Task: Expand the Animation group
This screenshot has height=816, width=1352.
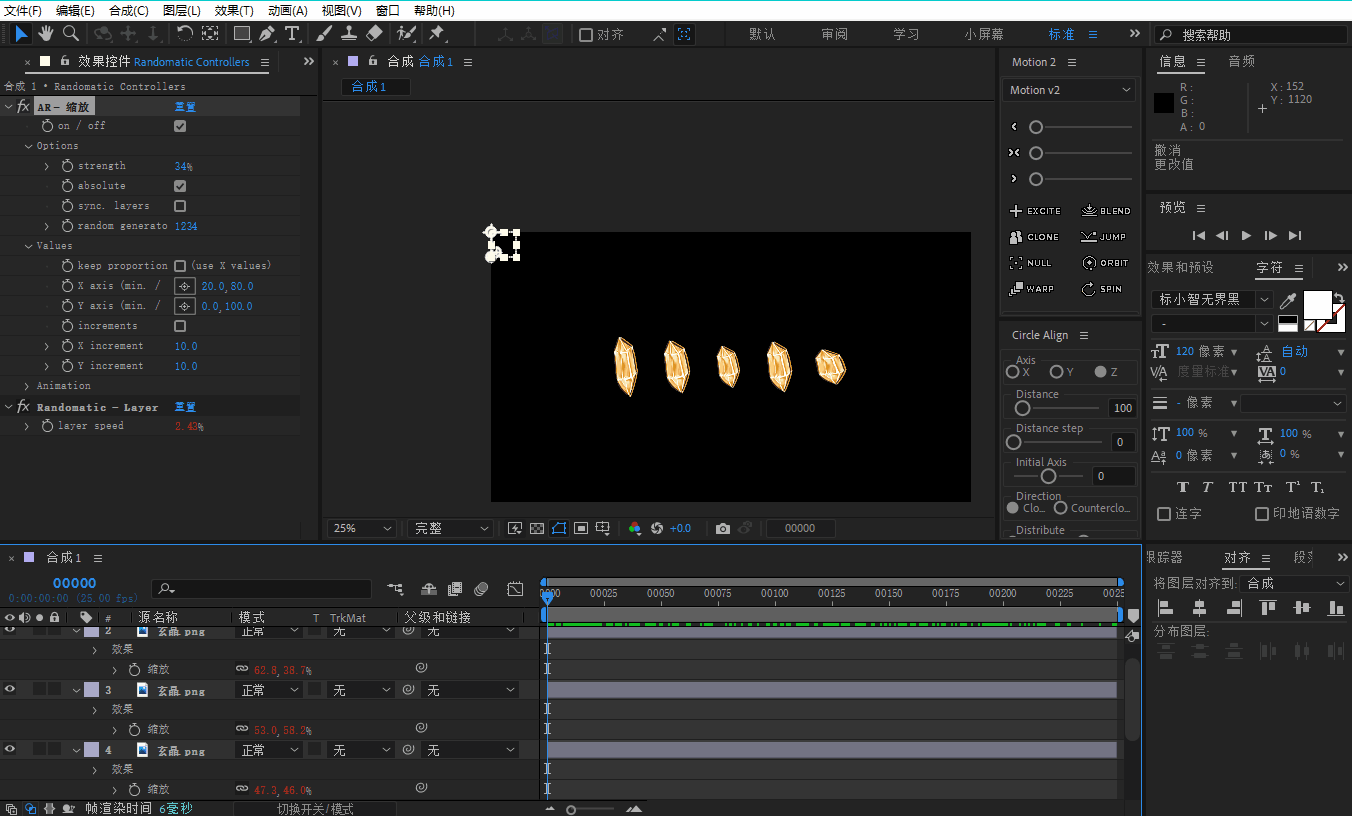Action: click(28, 386)
